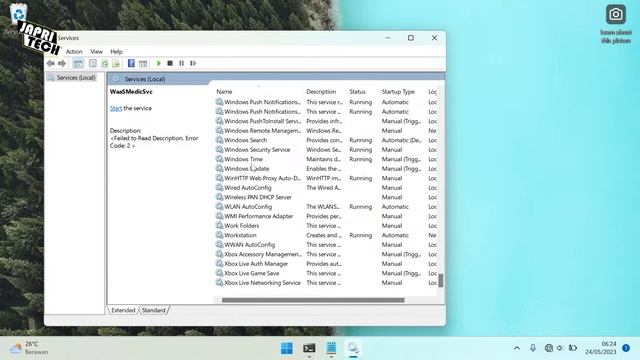Image resolution: width=640 pixels, height=360 pixels.
Task: Open the Action menu
Action: [x=74, y=51]
